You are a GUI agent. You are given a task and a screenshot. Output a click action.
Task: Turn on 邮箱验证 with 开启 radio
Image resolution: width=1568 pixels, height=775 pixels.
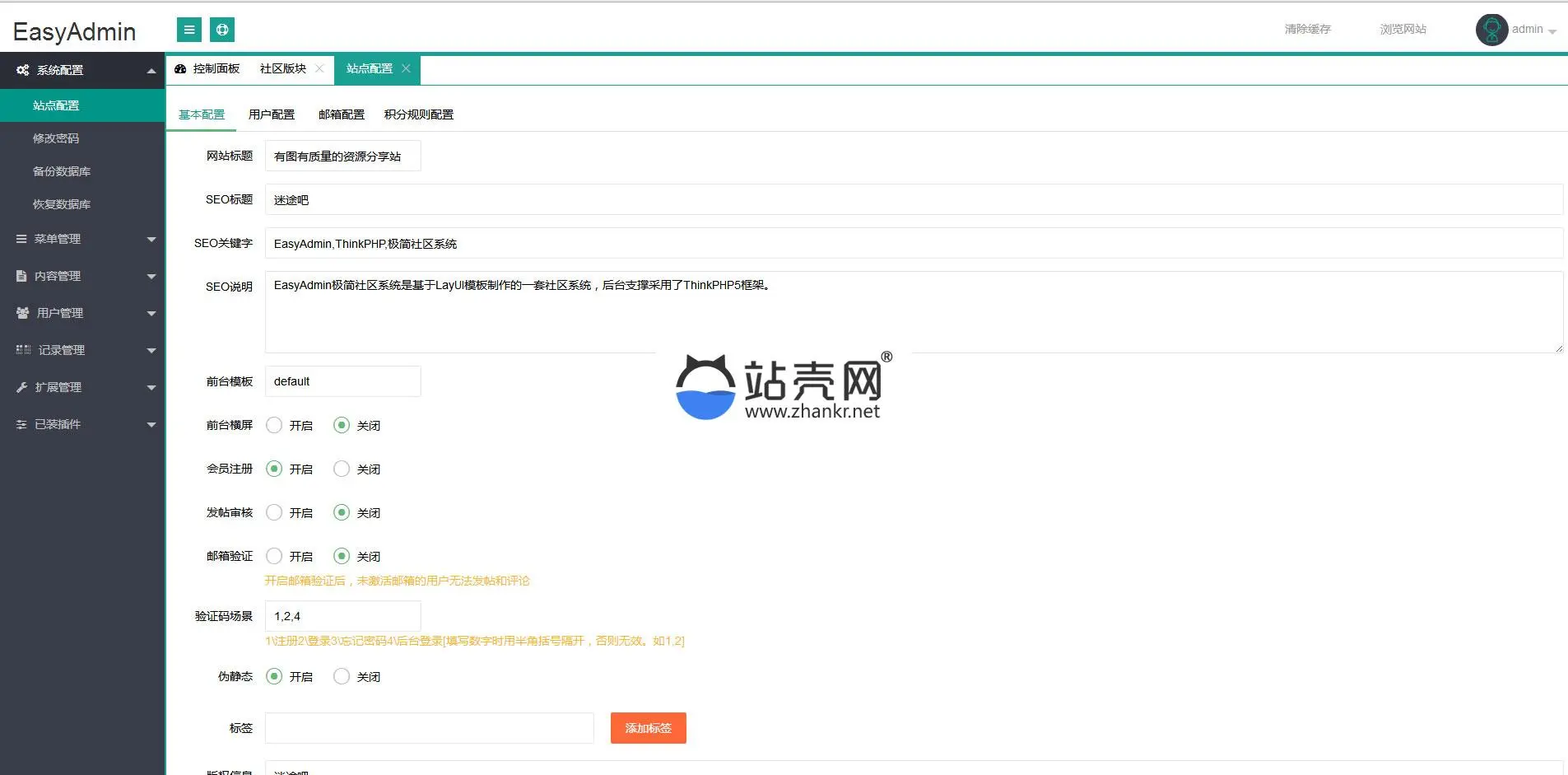[274, 556]
